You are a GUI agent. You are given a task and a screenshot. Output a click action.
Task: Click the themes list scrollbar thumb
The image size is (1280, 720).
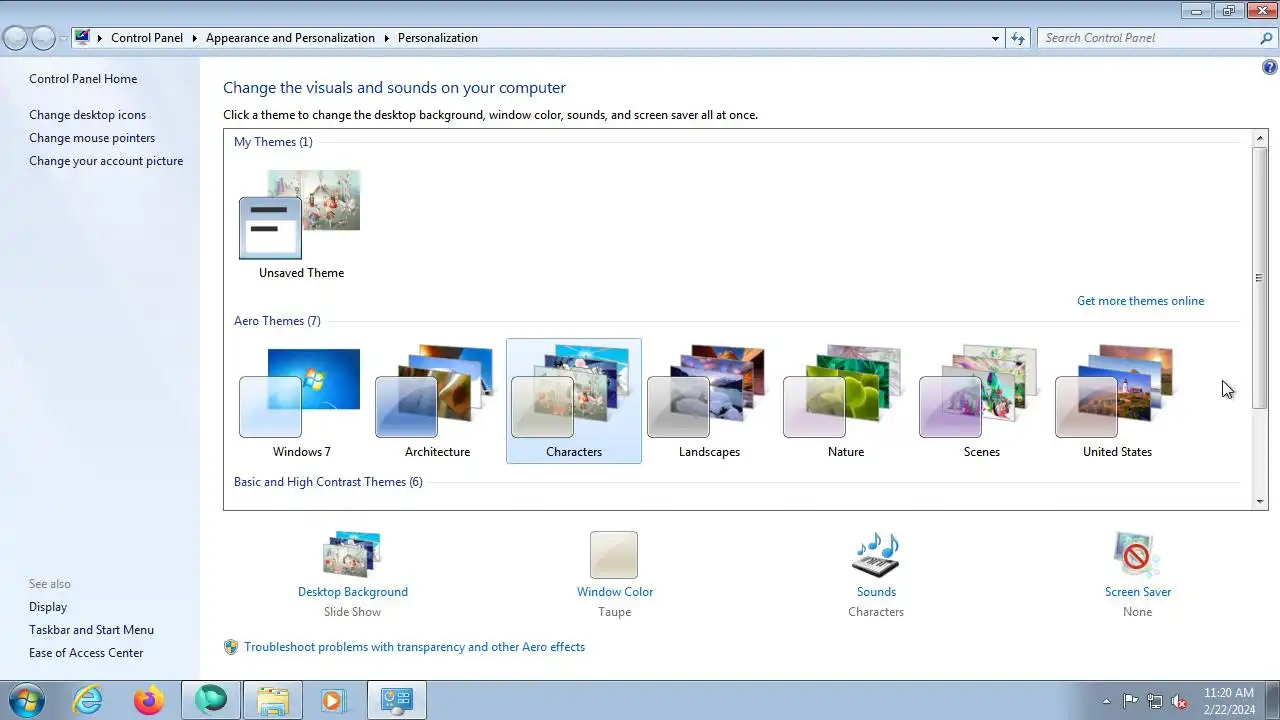(x=1260, y=277)
